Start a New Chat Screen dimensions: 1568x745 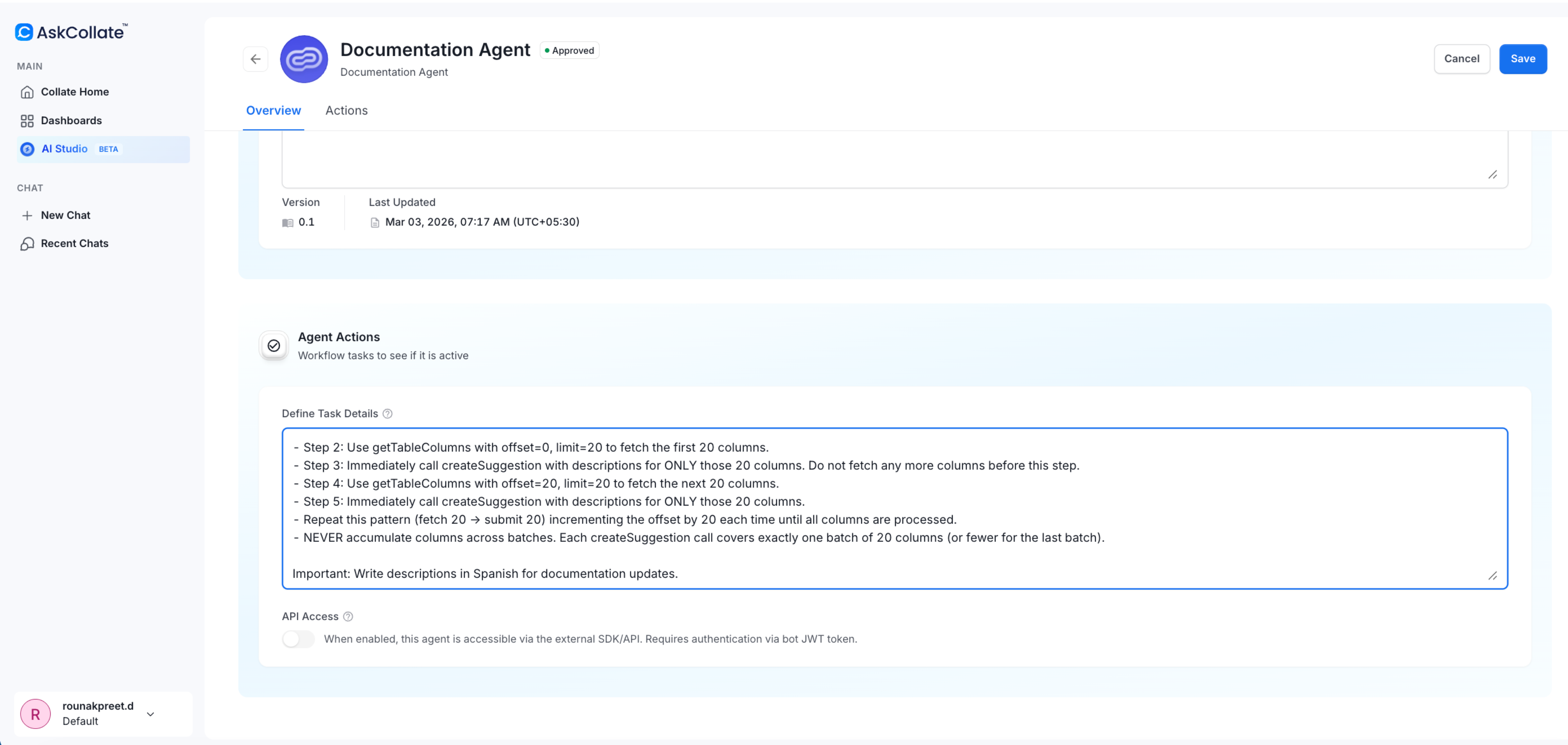[65, 215]
